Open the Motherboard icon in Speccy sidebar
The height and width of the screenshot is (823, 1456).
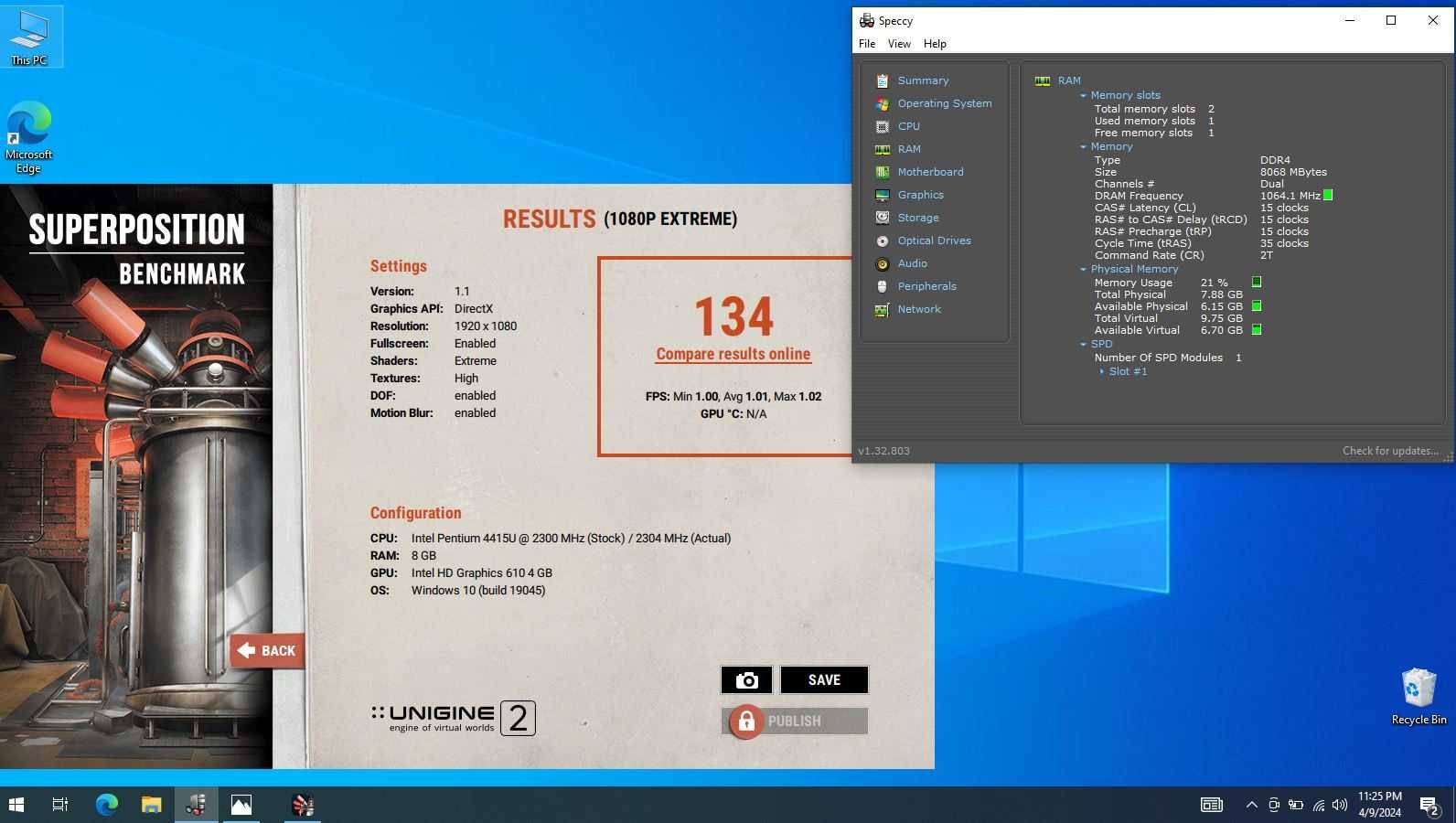[x=882, y=172]
